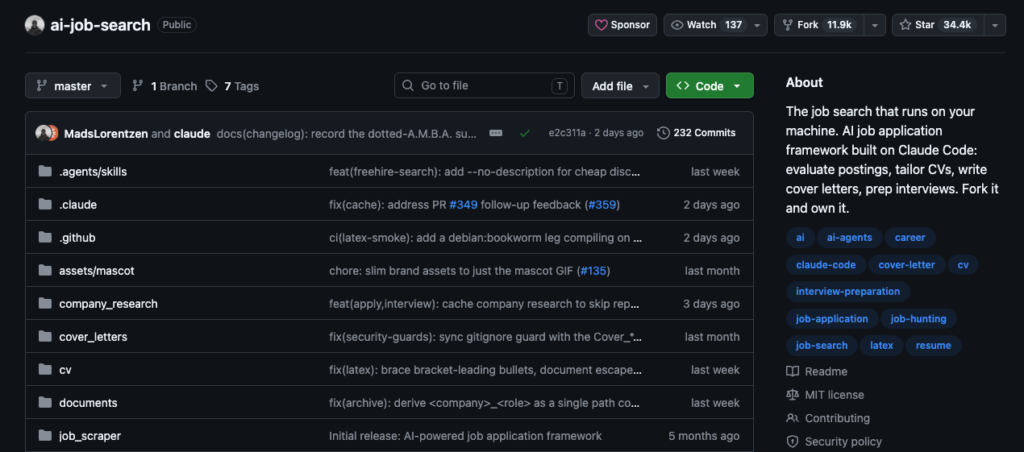Open PR #135 link in assets/mascot commit
The height and width of the screenshot is (452, 1024).
(x=593, y=270)
